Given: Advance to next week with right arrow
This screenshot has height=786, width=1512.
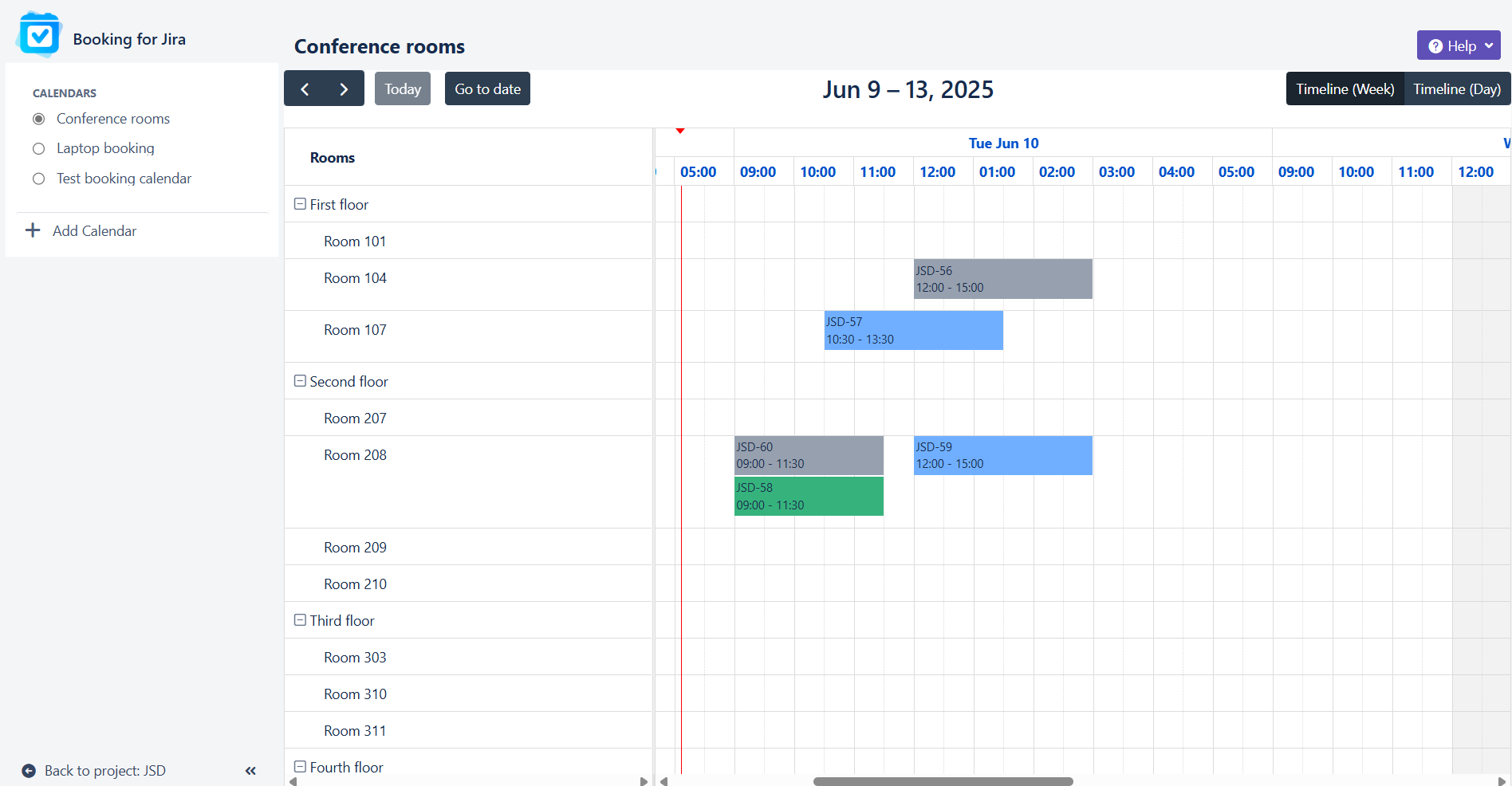Looking at the screenshot, I should [344, 89].
